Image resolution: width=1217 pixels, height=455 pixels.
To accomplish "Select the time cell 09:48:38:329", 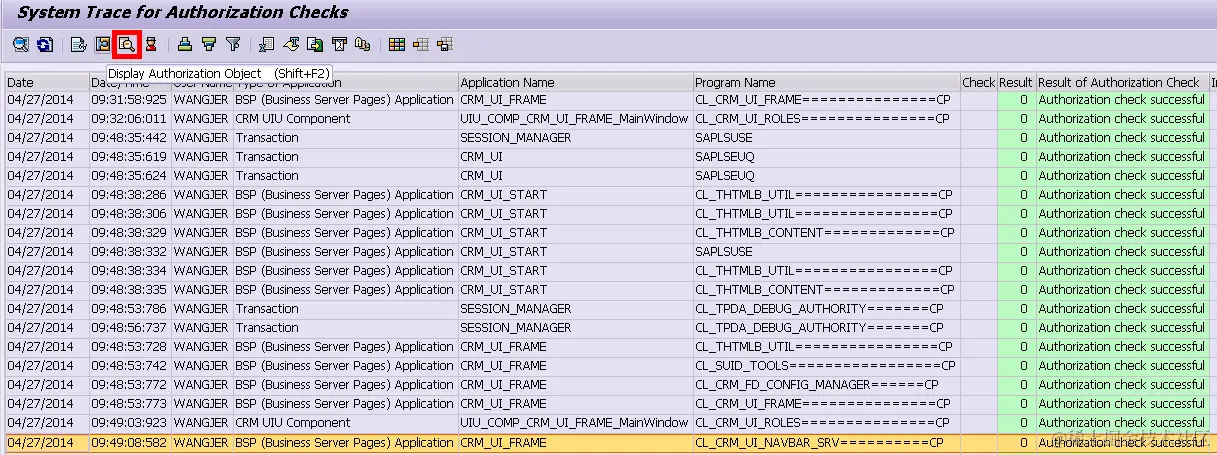I will point(130,233).
